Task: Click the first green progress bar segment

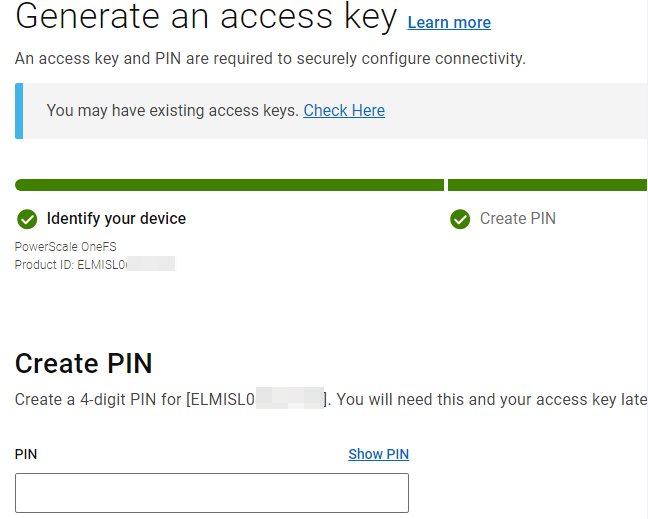Action: pyautogui.click(x=229, y=185)
